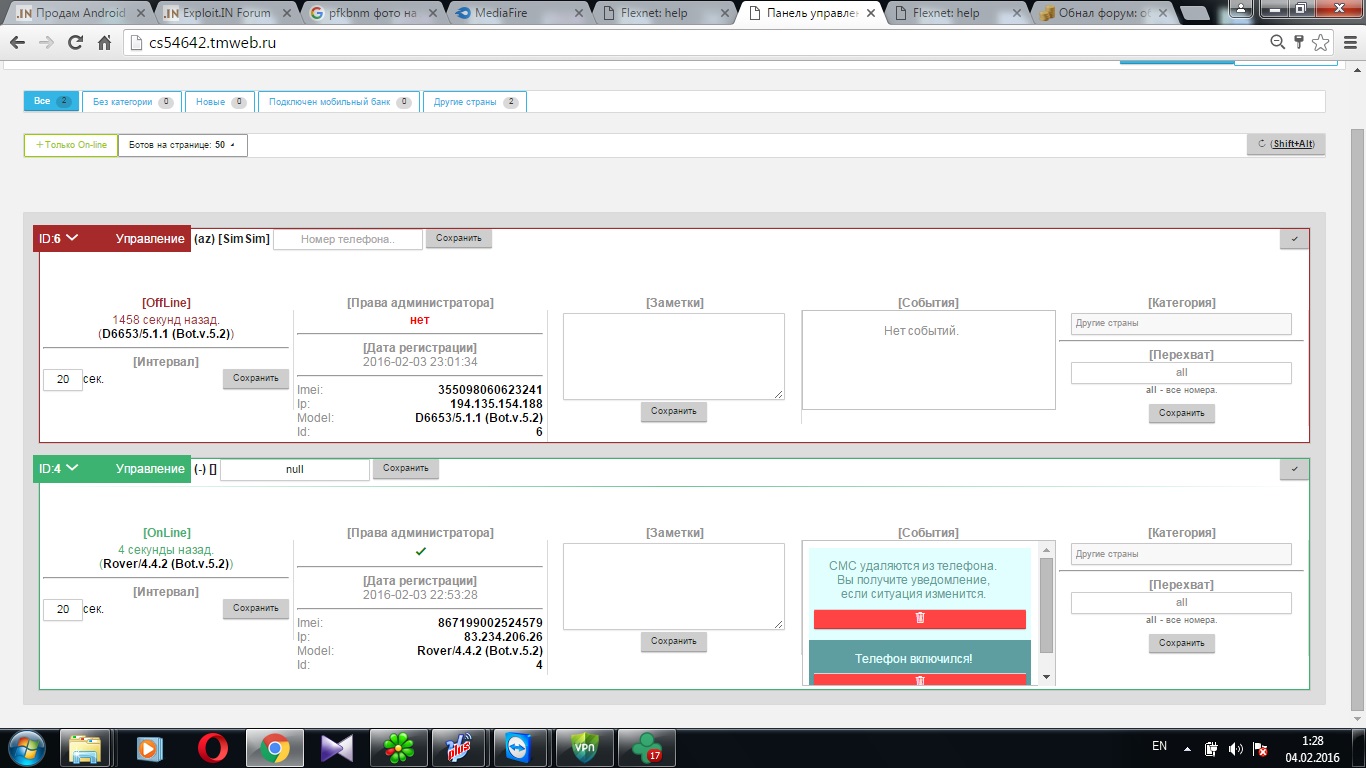Save the interval for ID:4
The height and width of the screenshot is (768, 1366).
coord(256,608)
